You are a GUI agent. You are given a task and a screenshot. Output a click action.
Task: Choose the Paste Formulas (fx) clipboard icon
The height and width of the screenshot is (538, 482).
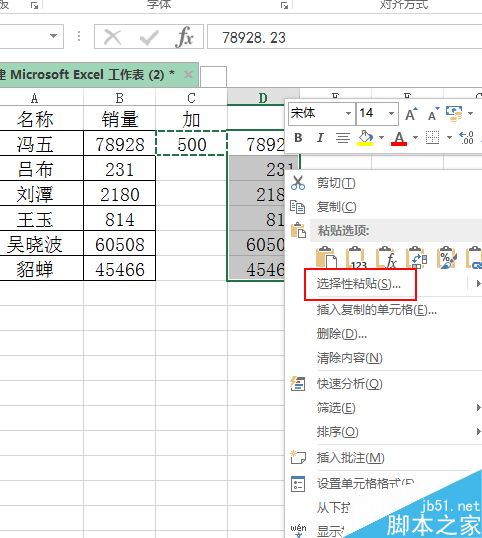click(386, 257)
